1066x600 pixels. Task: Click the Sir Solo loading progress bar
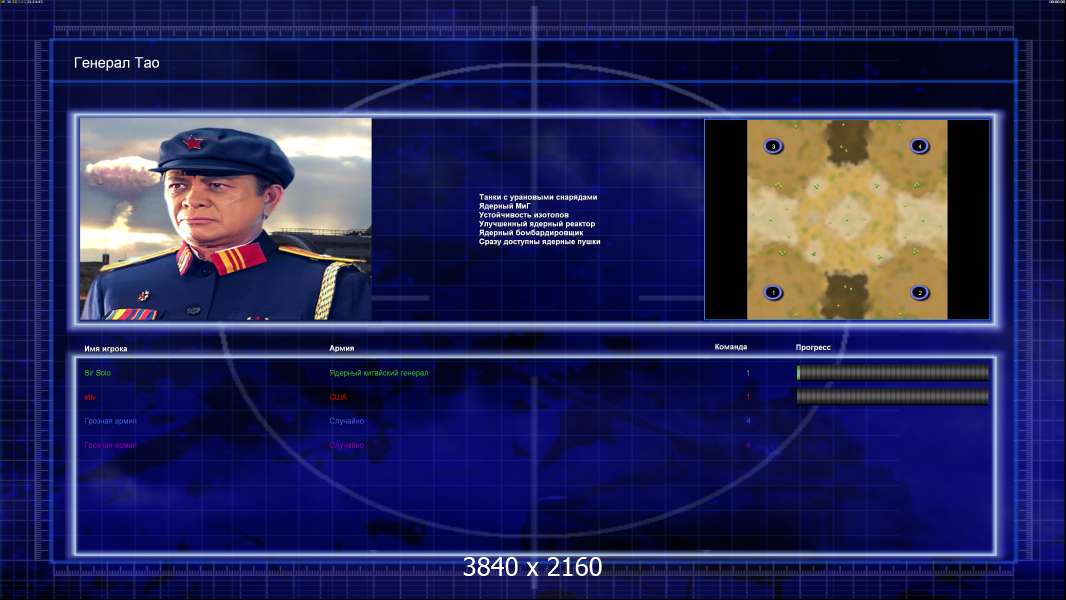point(893,372)
